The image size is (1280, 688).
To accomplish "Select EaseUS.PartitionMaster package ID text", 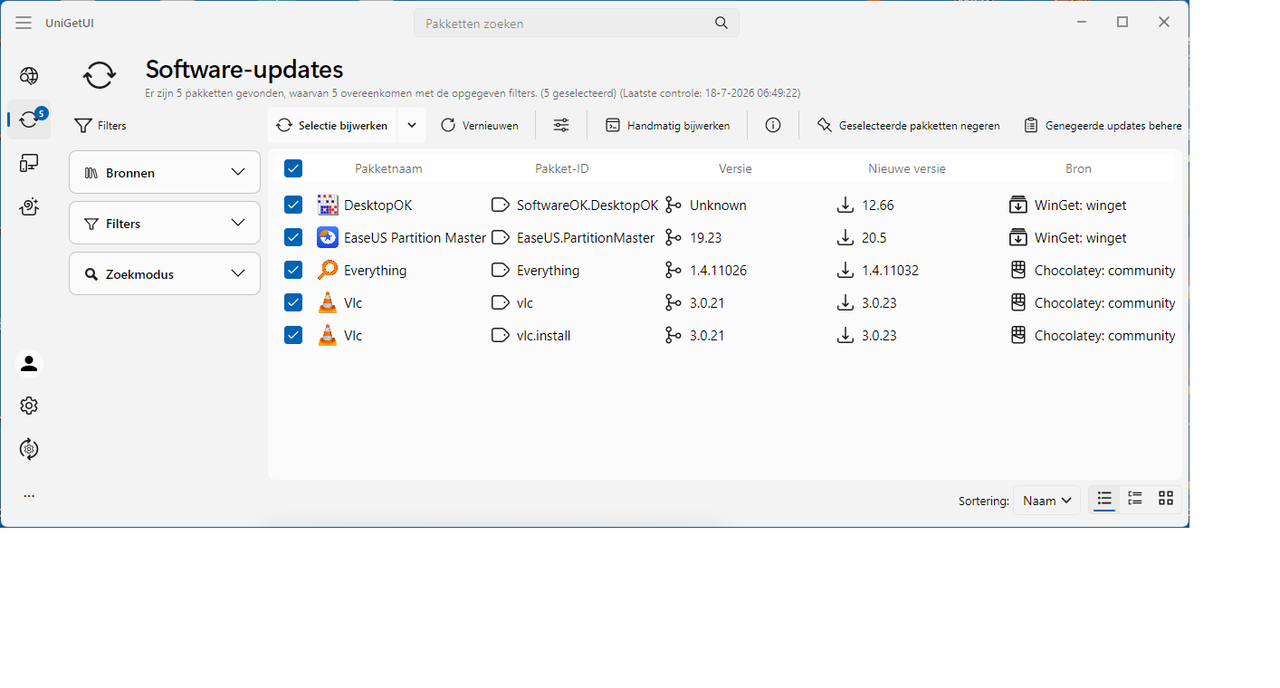I will (x=585, y=238).
